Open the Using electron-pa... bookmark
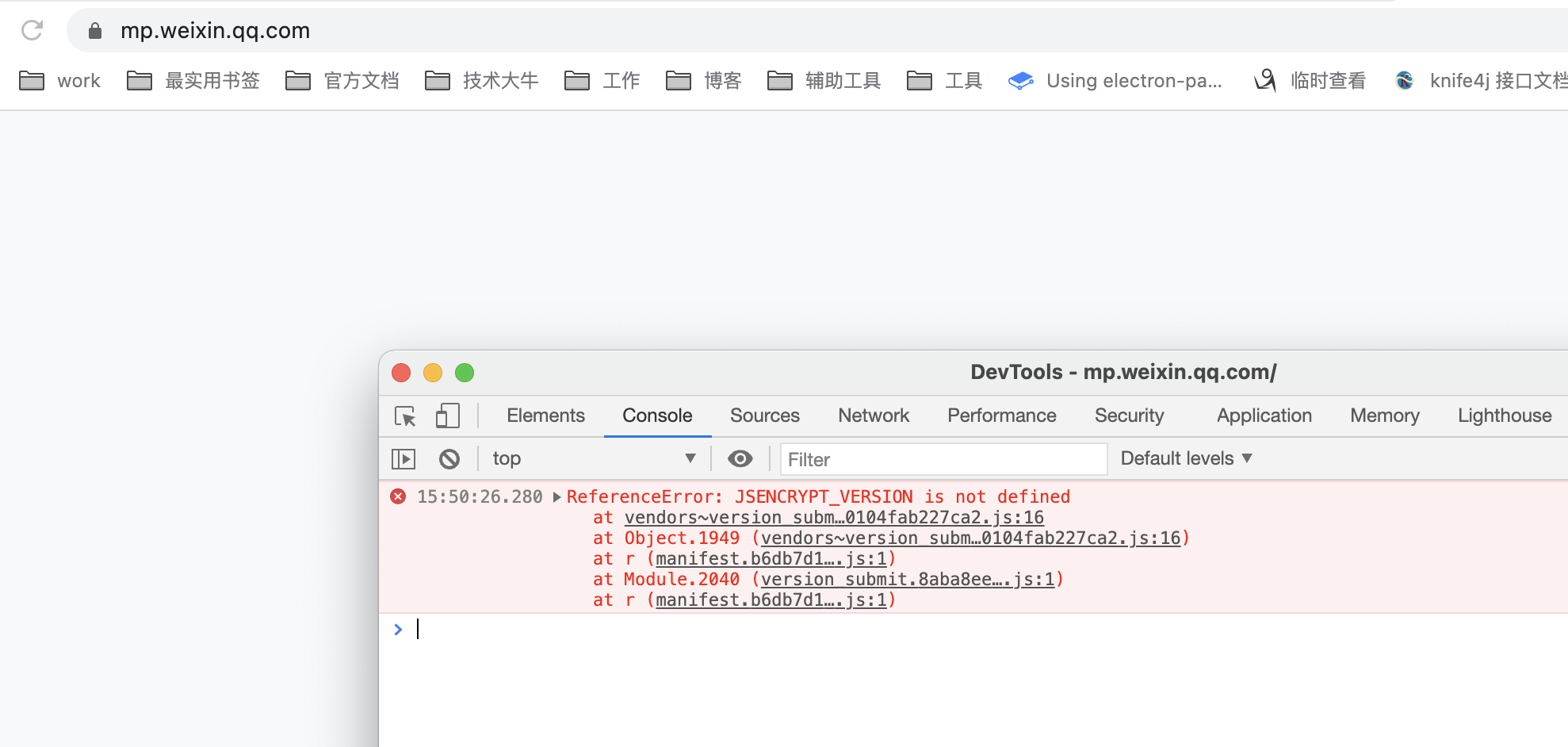Viewport: 1568px width, 747px height. pyautogui.click(x=1115, y=81)
